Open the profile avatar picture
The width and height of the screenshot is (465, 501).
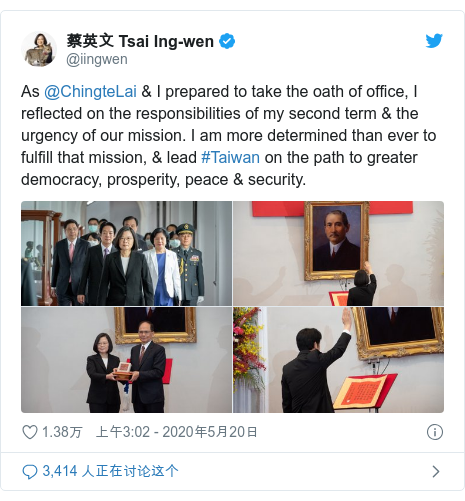coord(39,49)
